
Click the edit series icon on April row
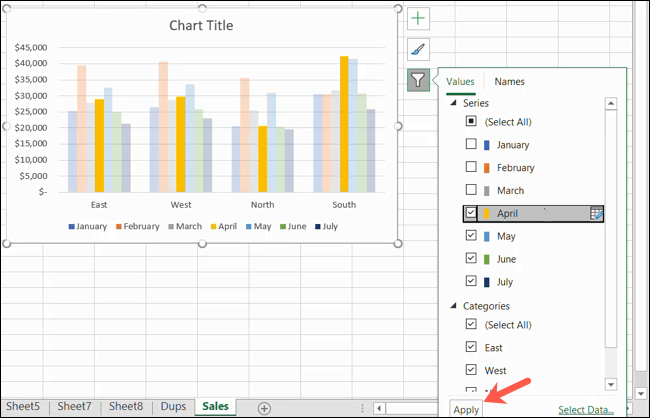click(596, 214)
